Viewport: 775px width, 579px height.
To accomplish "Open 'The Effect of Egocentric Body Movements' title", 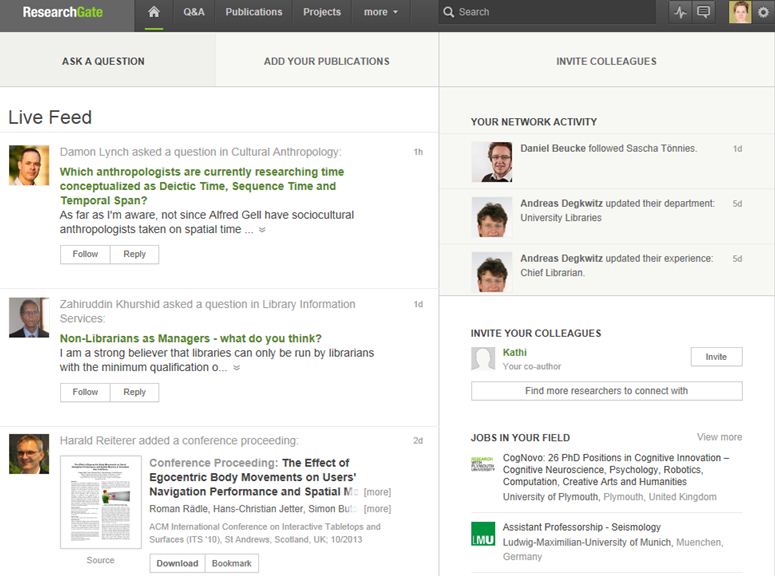I will click(253, 477).
